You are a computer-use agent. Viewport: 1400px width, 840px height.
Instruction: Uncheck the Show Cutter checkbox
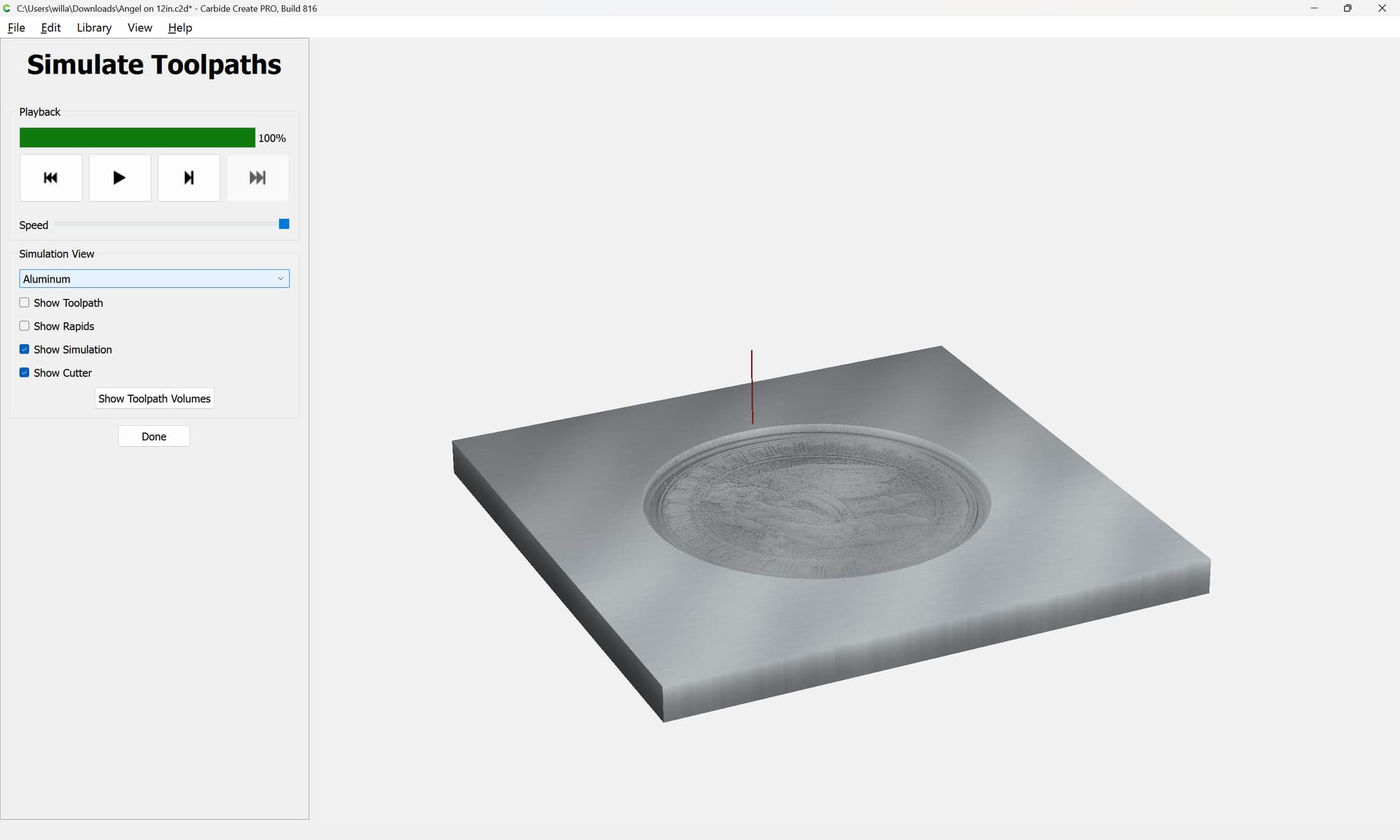(24, 373)
